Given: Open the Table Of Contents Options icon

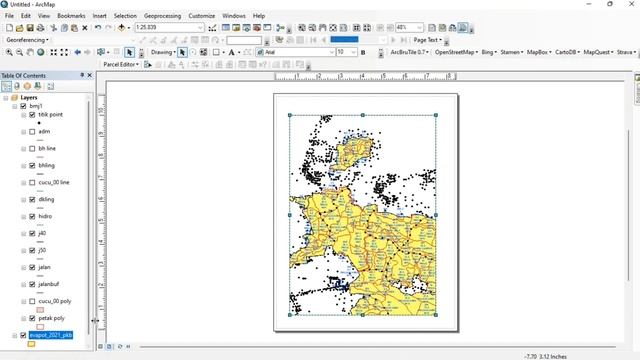Looking at the screenshot, I should 51,86.
